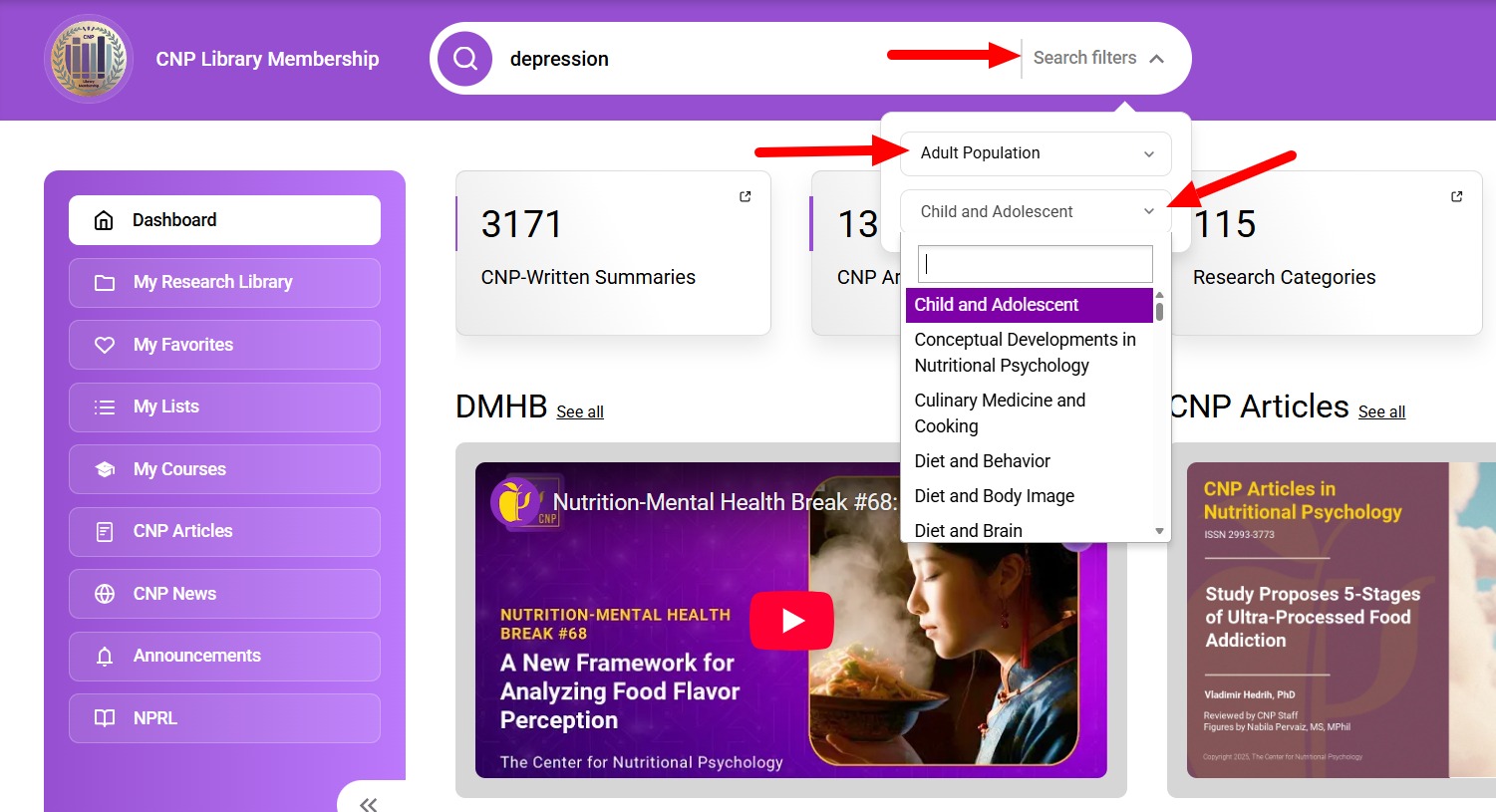Play the Nutrition-Mental Health Break video

point(791,621)
